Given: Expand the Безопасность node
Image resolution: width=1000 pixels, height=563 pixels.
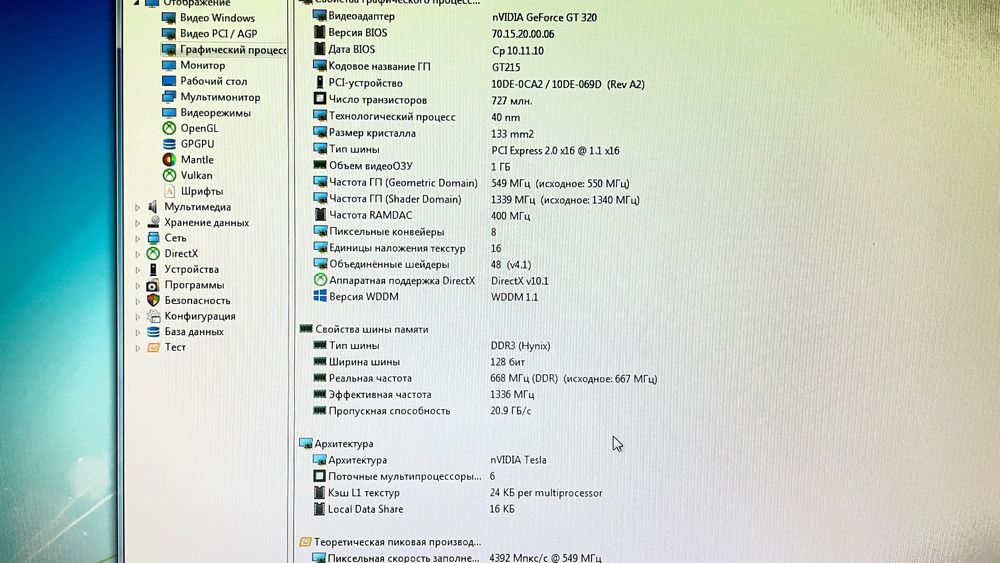Looking at the screenshot, I should tap(138, 301).
